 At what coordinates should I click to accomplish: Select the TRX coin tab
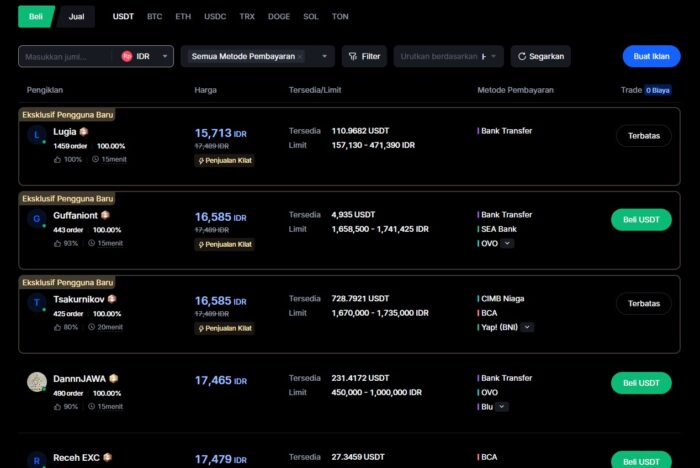coord(247,17)
